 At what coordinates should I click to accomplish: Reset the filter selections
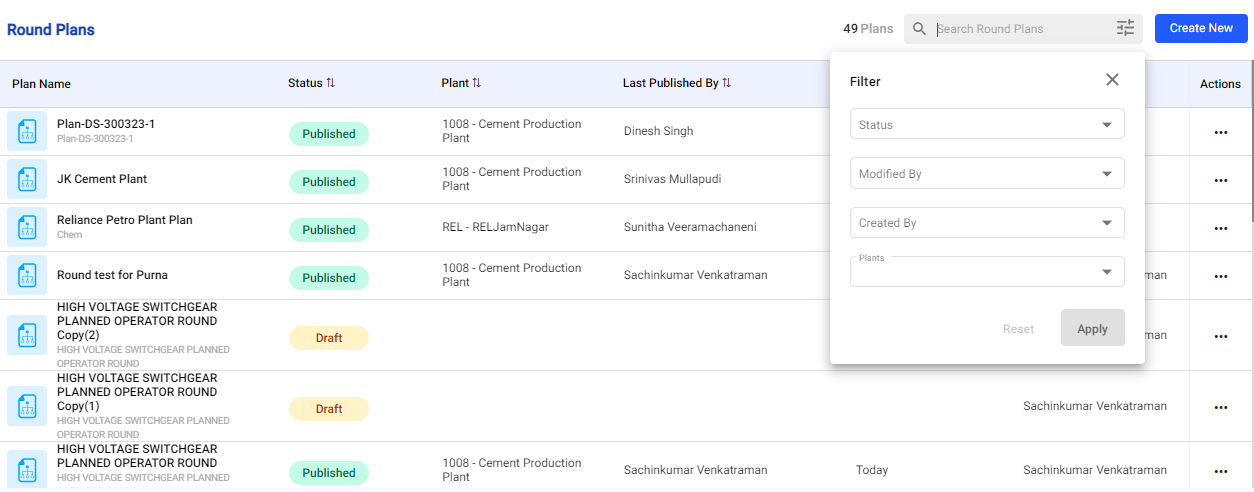(1018, 329)
